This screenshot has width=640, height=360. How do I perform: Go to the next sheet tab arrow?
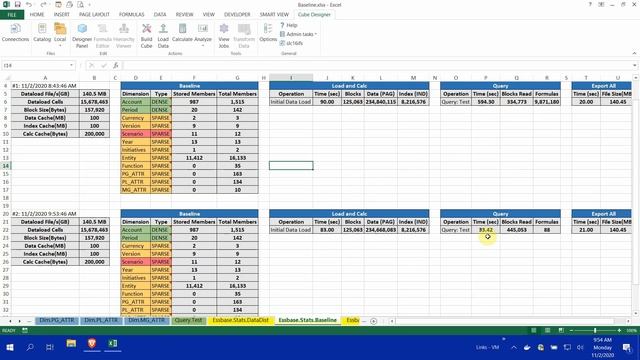tap(19, 321)
